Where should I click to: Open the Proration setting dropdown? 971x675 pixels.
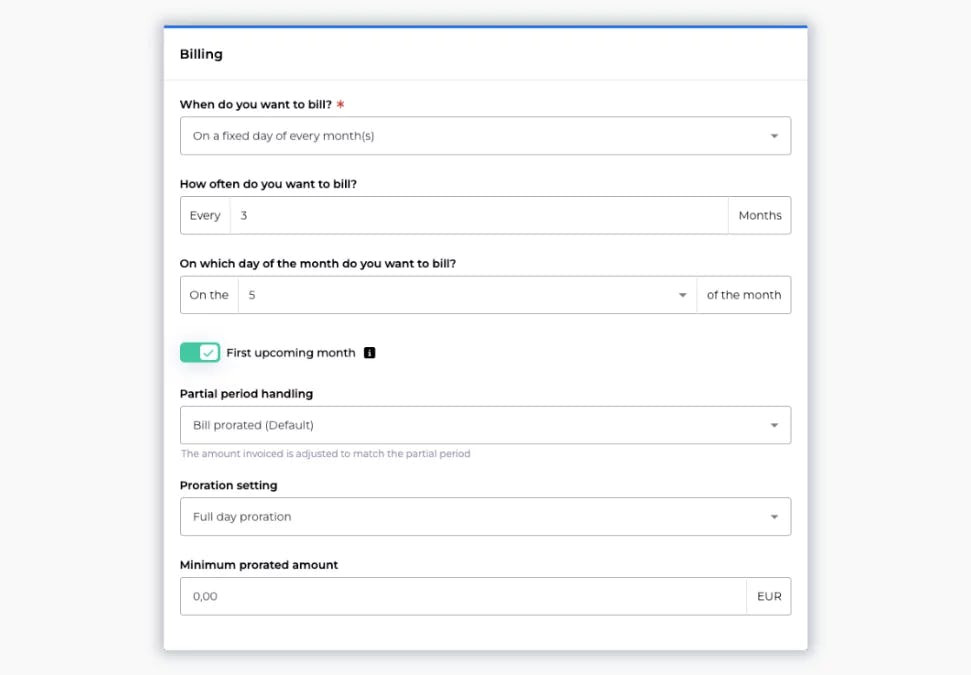tap(470, 517)
